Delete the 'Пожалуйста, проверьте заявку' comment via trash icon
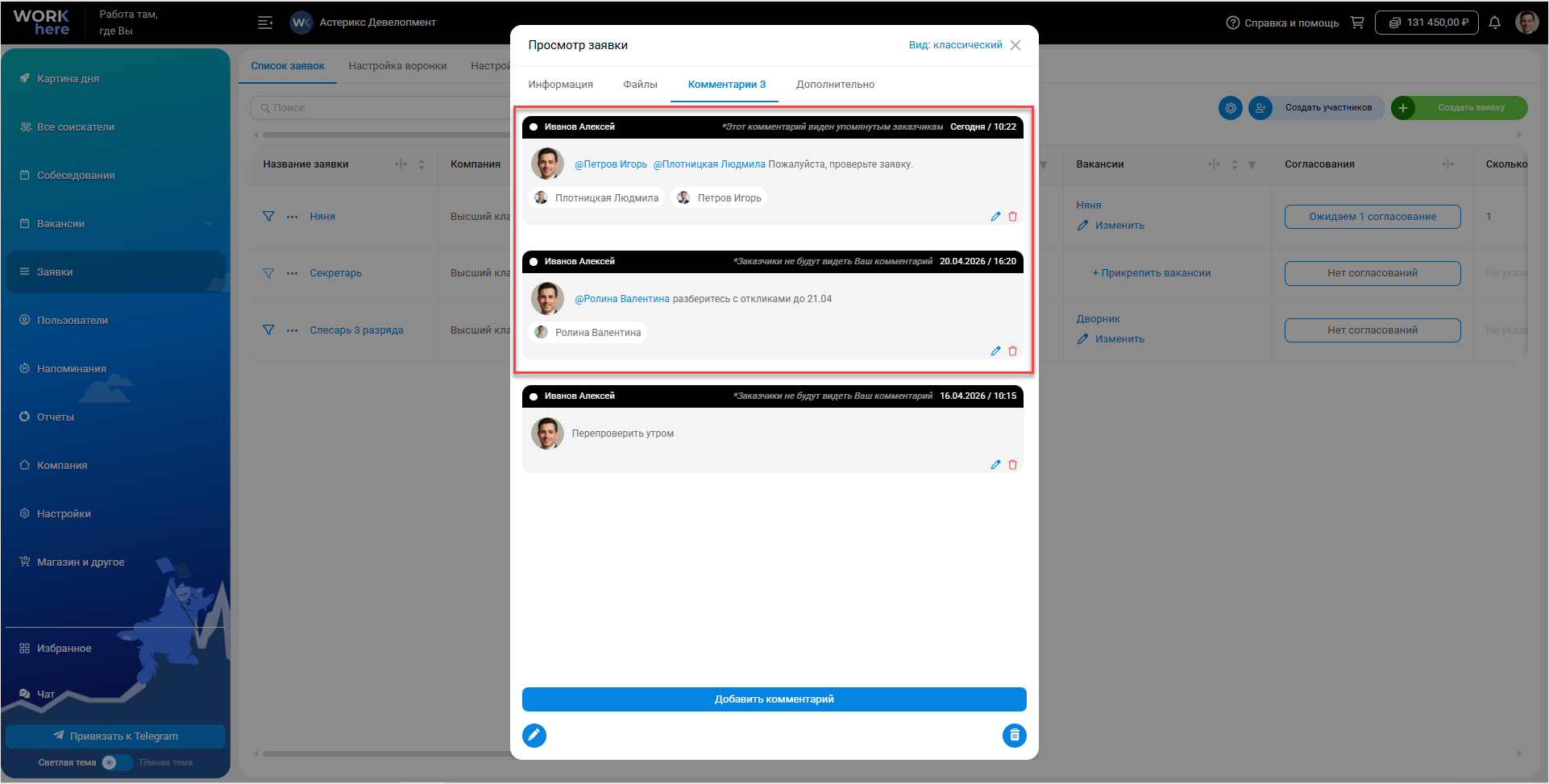Image resolution: width=1549 pixels, height=784 pixels. pos(1013,217)
